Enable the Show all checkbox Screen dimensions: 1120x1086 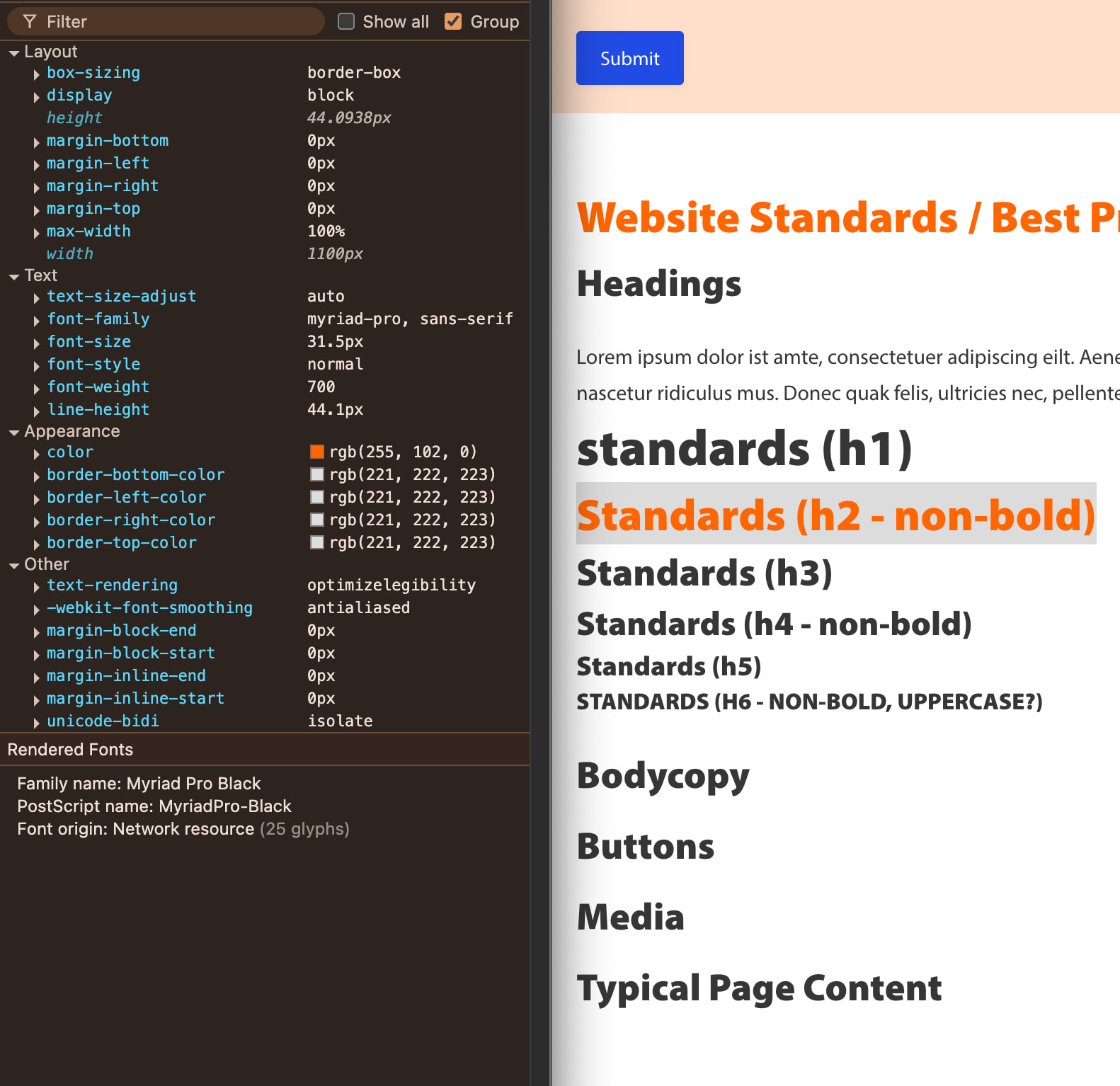346,22
